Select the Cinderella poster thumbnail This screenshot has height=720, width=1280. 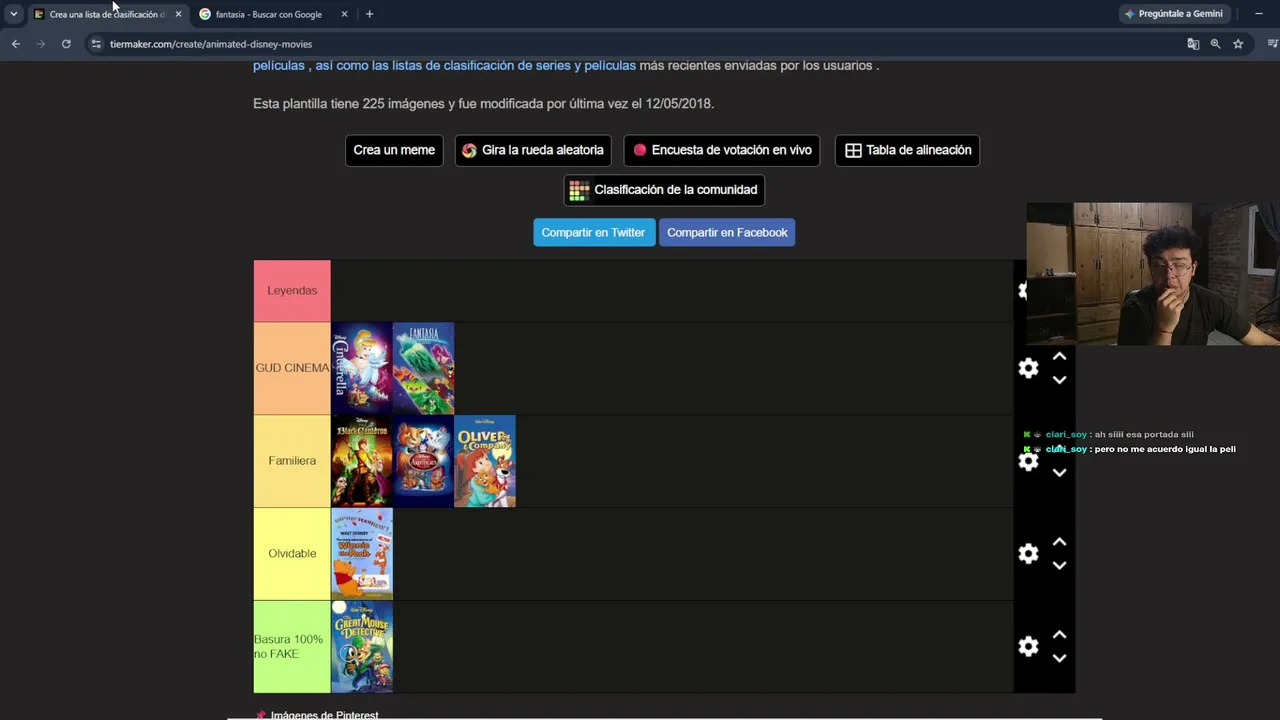(362, 368)
